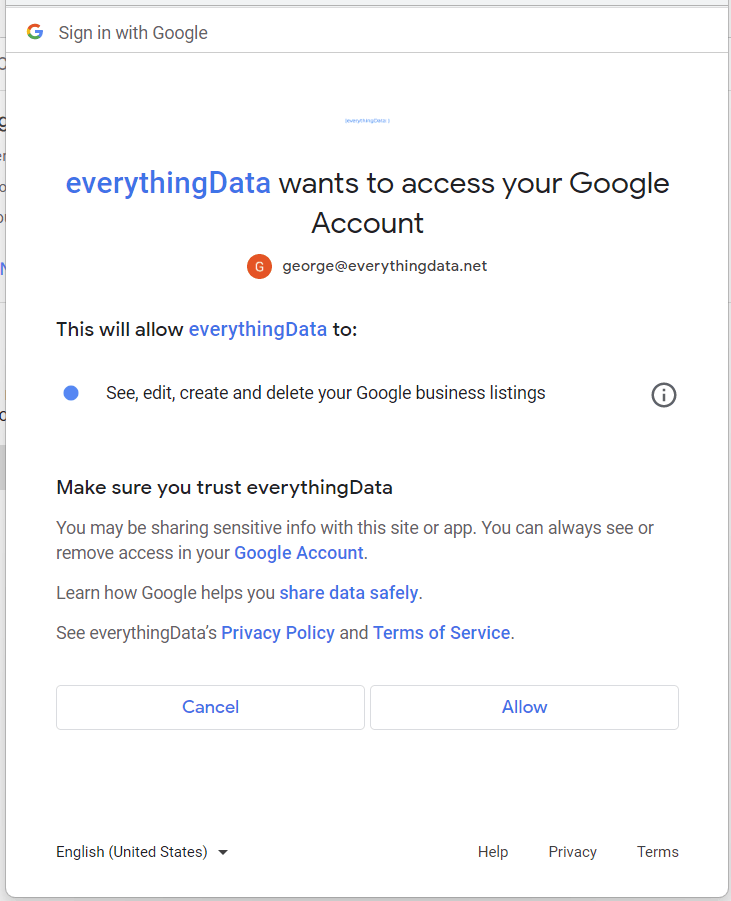Click the 'Sign in with Google' title text

point(133,33)
